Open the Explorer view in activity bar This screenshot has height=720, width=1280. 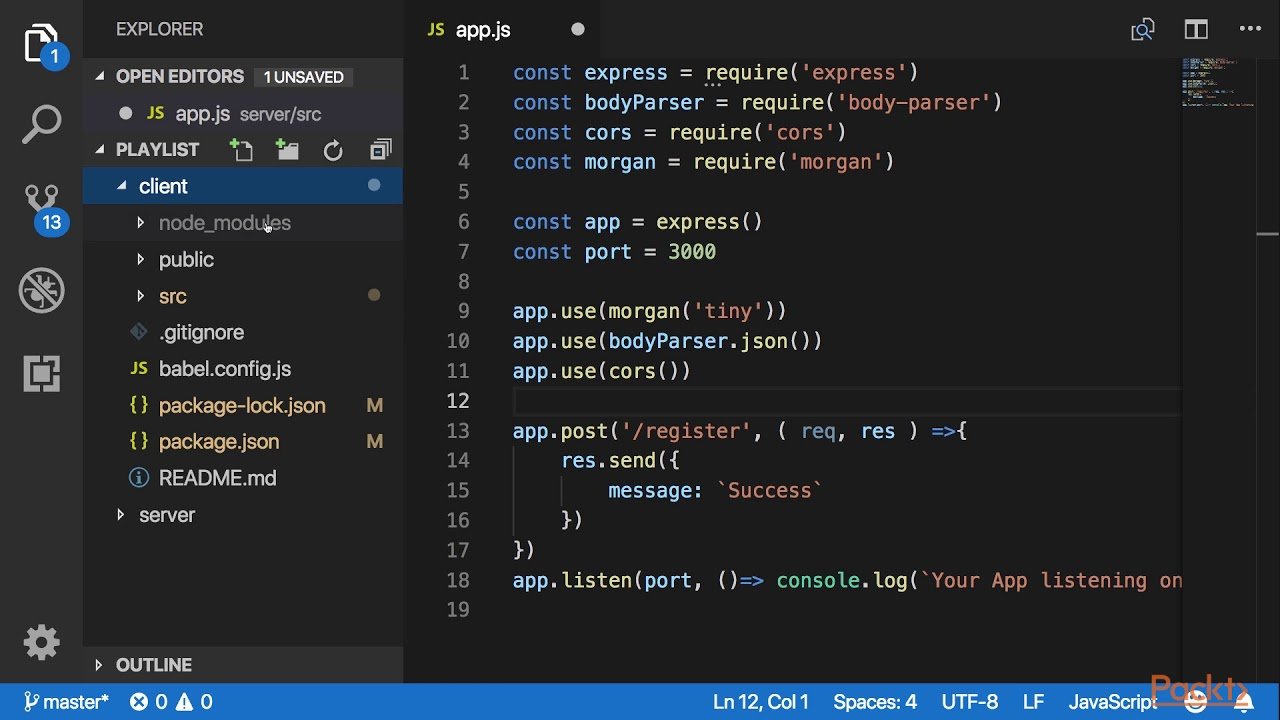(41, 44)
